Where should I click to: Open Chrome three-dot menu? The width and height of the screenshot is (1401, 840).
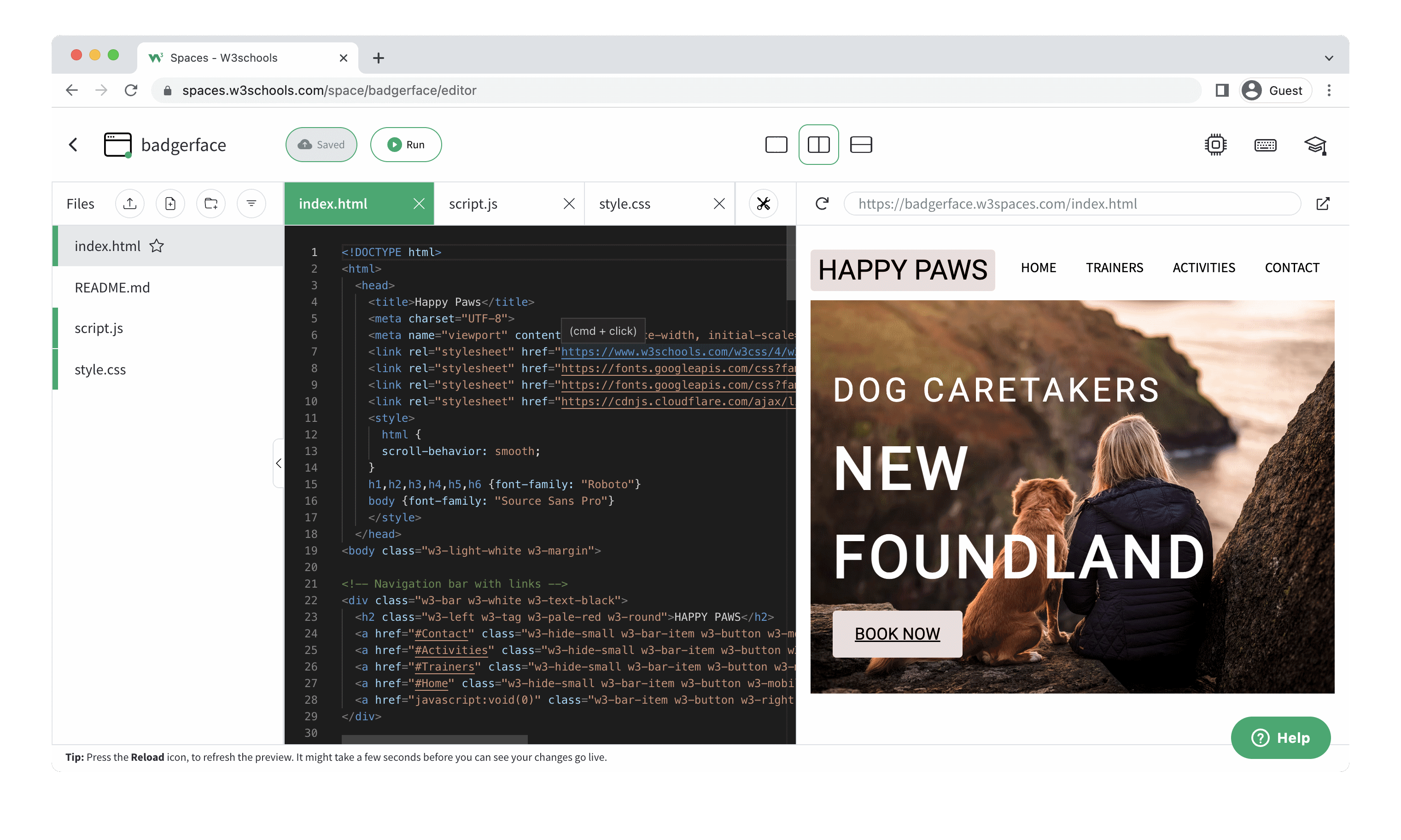pyautogui.click(x=1329, y=91)
